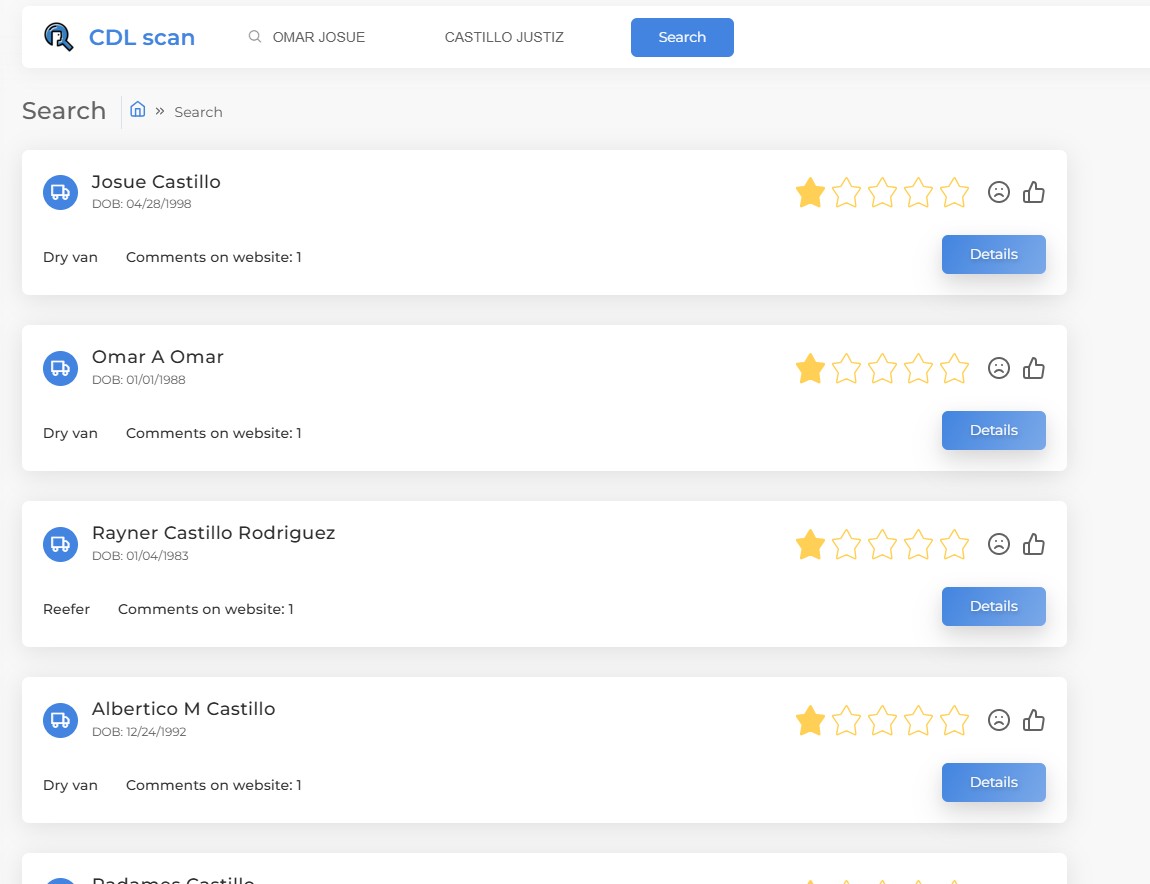Click the CDL scan brand name link
The image size is (1150, 884).
click(142, 38)
